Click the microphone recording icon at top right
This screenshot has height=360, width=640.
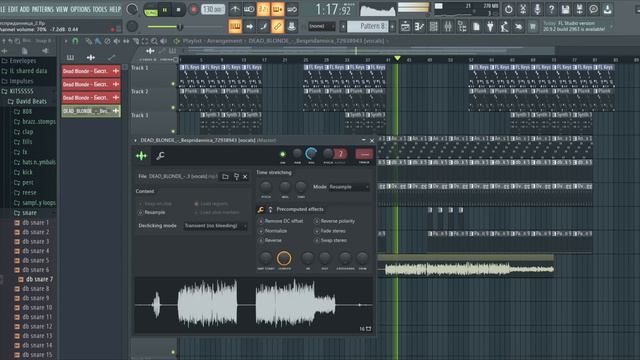pos(537,9)
